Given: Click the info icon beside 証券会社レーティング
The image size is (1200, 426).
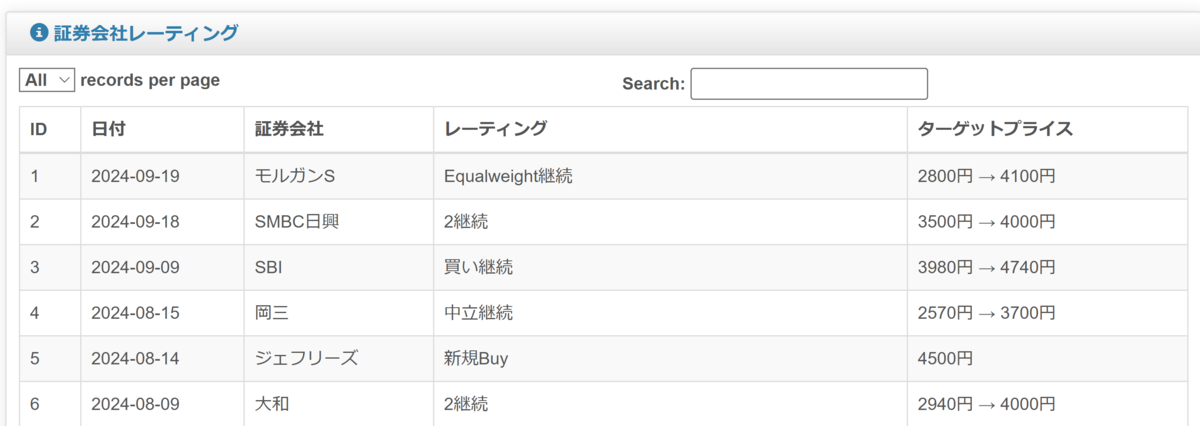Looking at the screenshot, I should (39, 33).
